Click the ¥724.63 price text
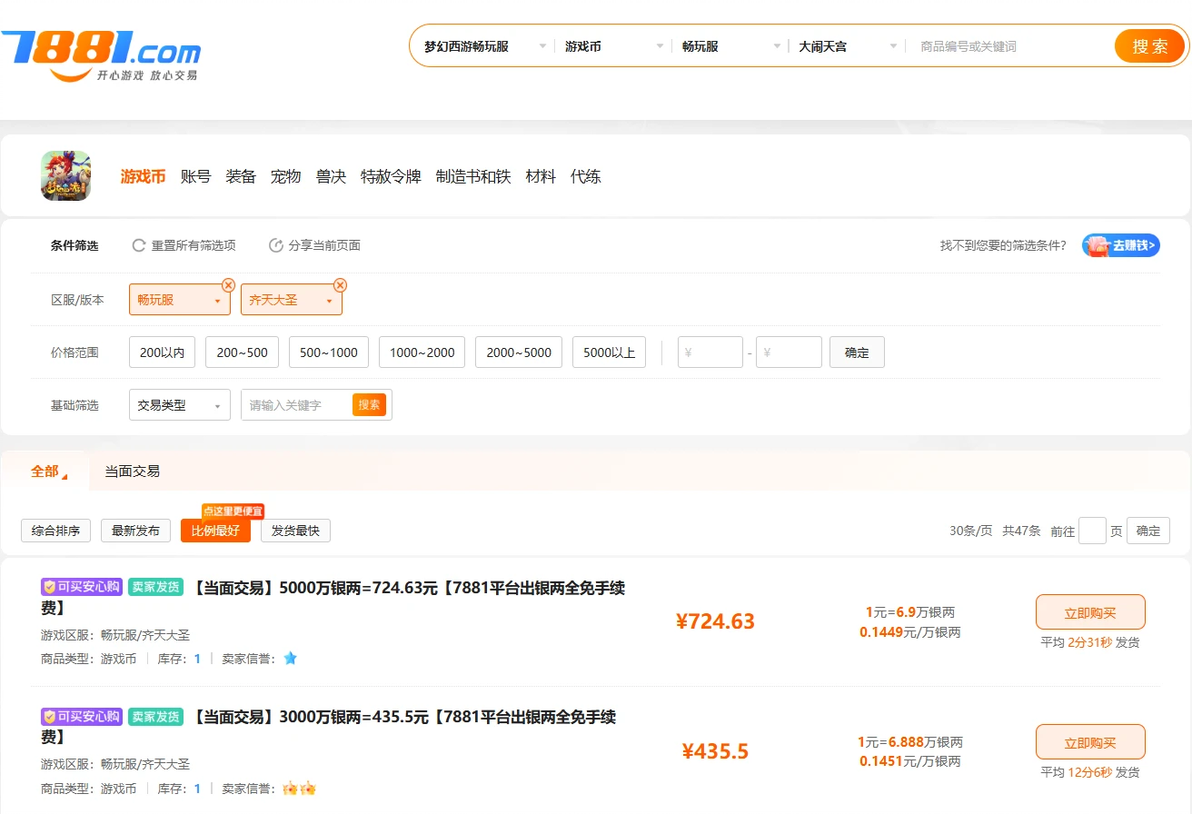The image size is (1192, 814). 715,622
